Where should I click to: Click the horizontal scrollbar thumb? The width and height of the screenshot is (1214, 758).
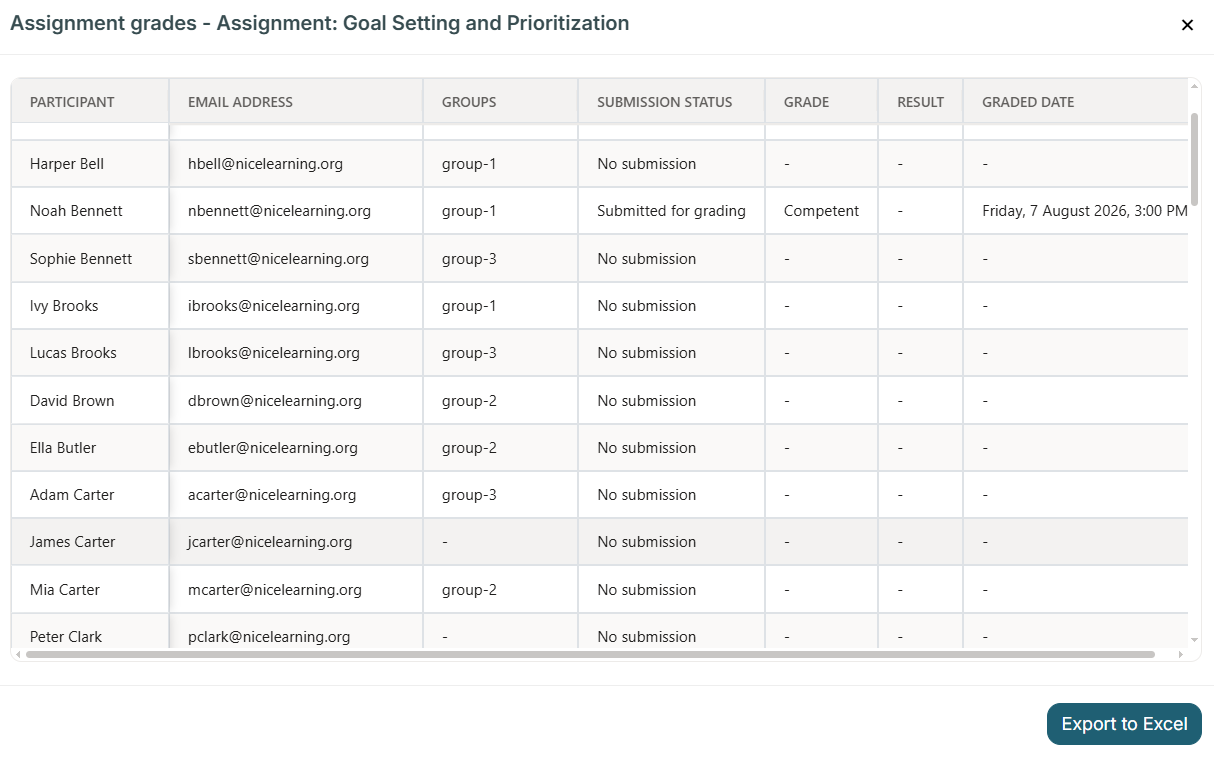590,655
